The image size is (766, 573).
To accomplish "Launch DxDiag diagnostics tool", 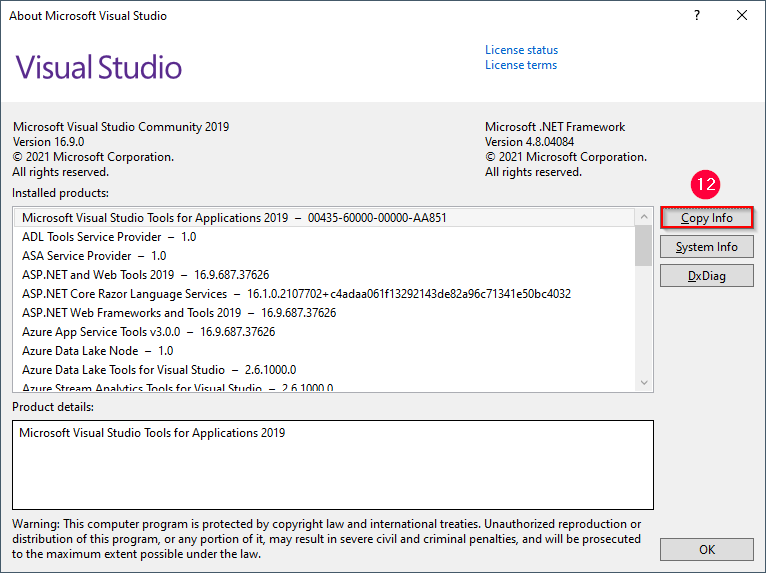I will pos(706,275).
